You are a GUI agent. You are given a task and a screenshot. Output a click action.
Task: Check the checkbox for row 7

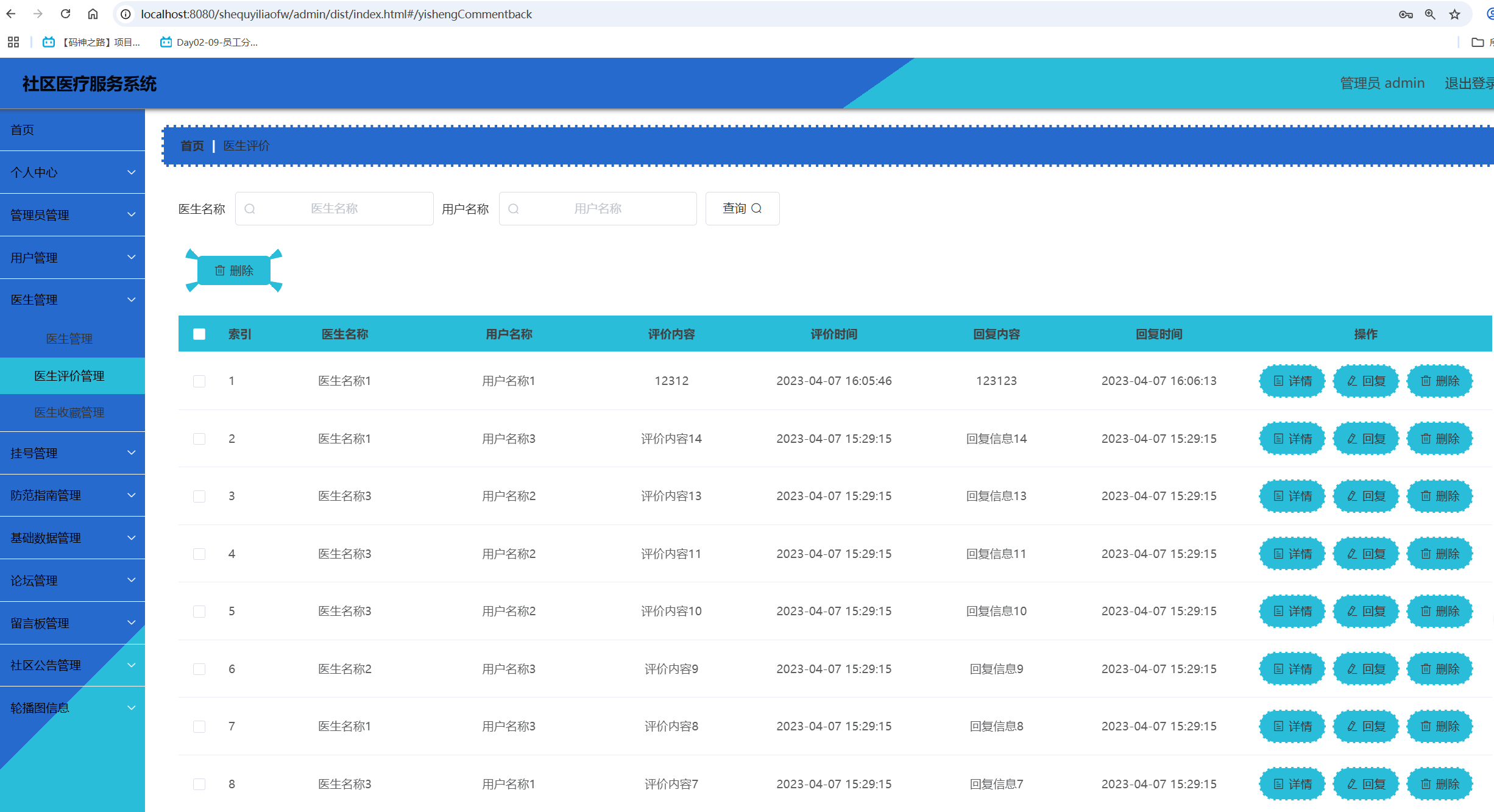point(199,726)
